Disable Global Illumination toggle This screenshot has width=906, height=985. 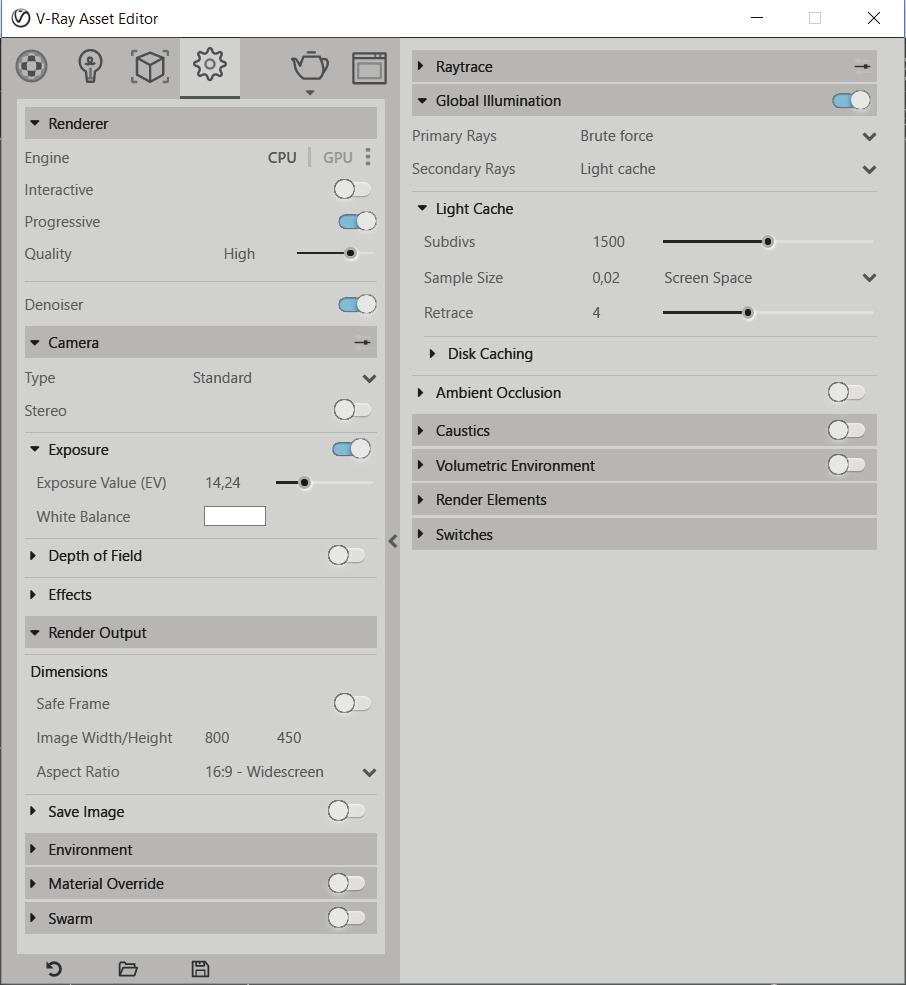click(851, 101)
